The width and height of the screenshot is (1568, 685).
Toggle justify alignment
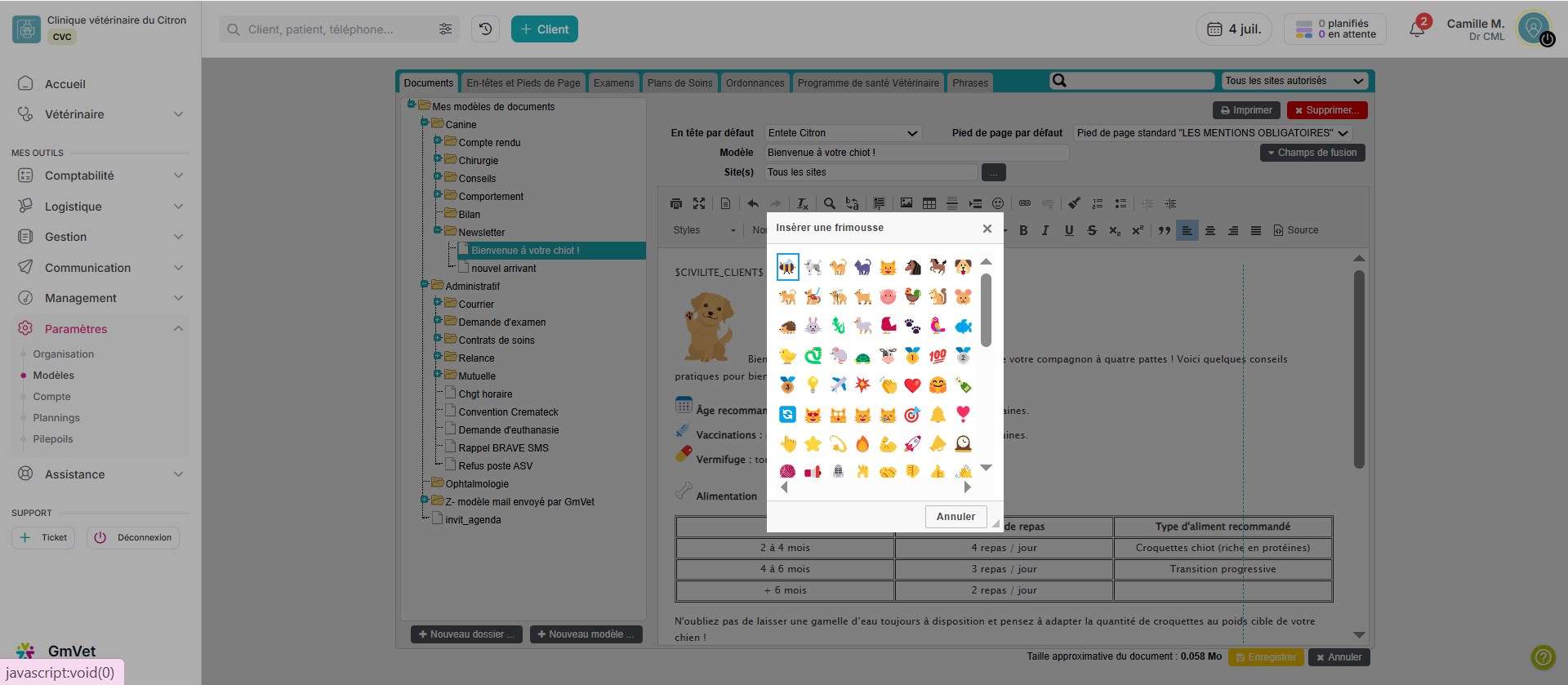pyautogui.click(x=1256, y=230)
